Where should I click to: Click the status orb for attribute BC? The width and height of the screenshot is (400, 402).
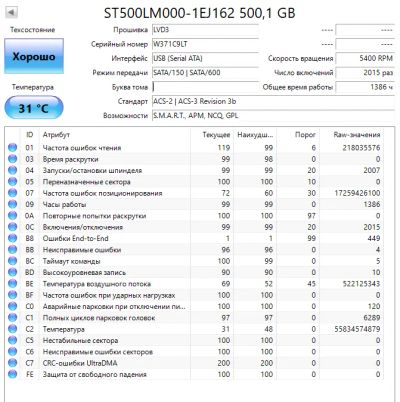pyautogui.click(x=12, y=261)
